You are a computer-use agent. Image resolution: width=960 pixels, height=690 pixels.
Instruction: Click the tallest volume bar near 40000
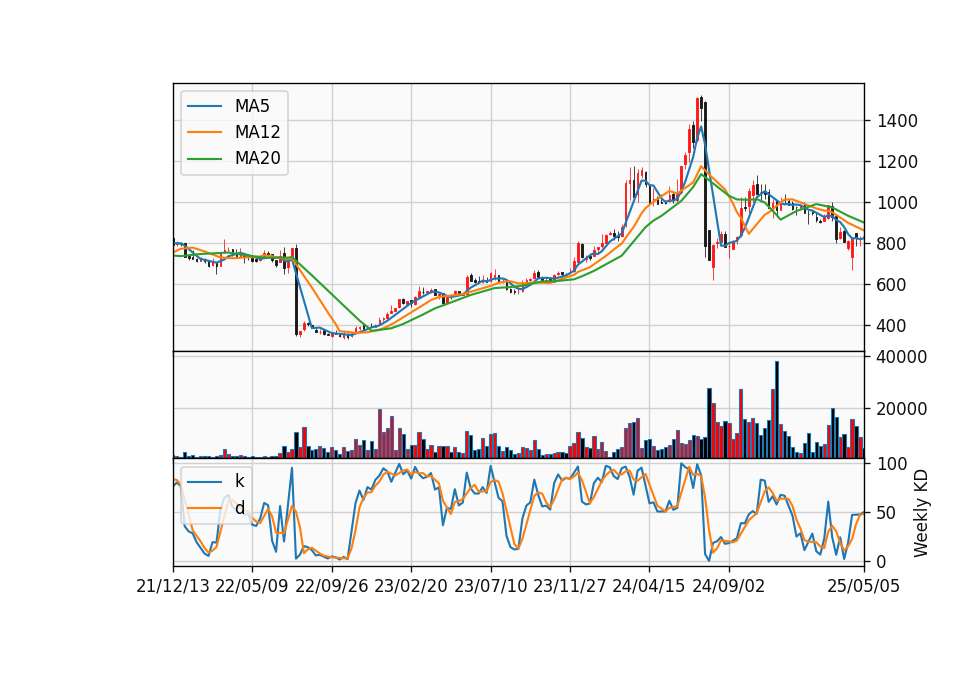[777, 410]
